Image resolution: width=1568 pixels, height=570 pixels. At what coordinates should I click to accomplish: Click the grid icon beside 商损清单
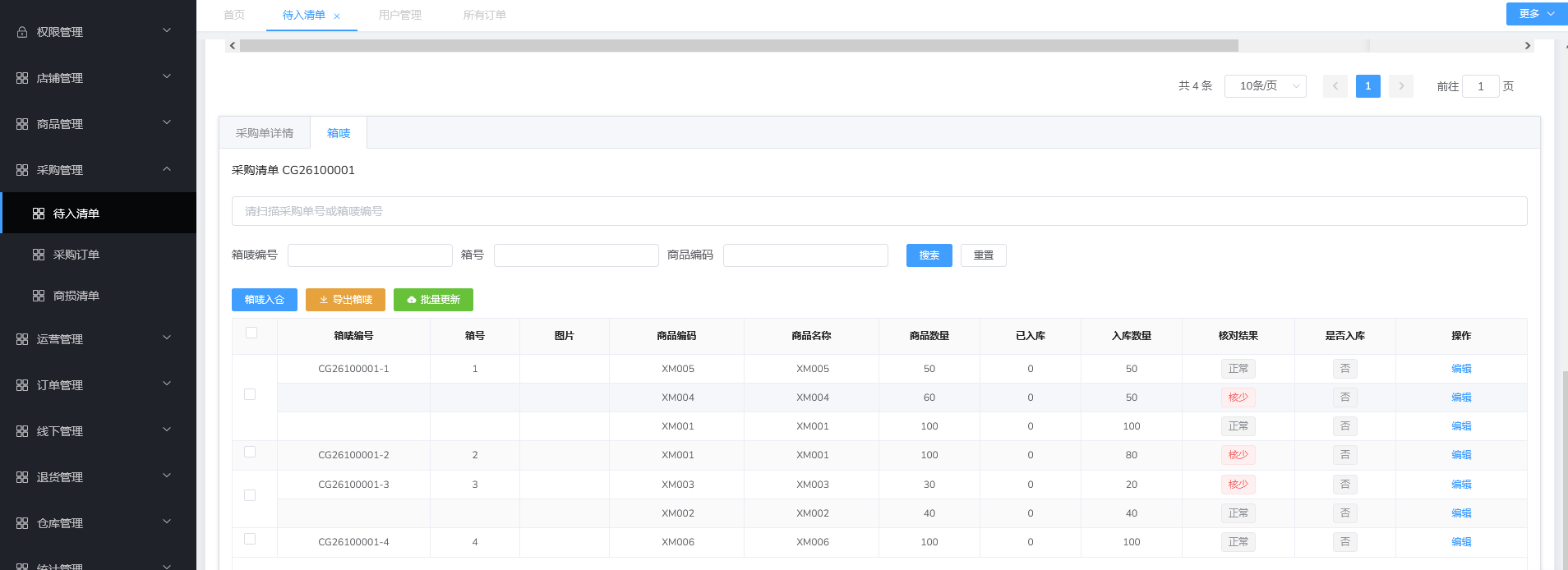pos(39,296)
